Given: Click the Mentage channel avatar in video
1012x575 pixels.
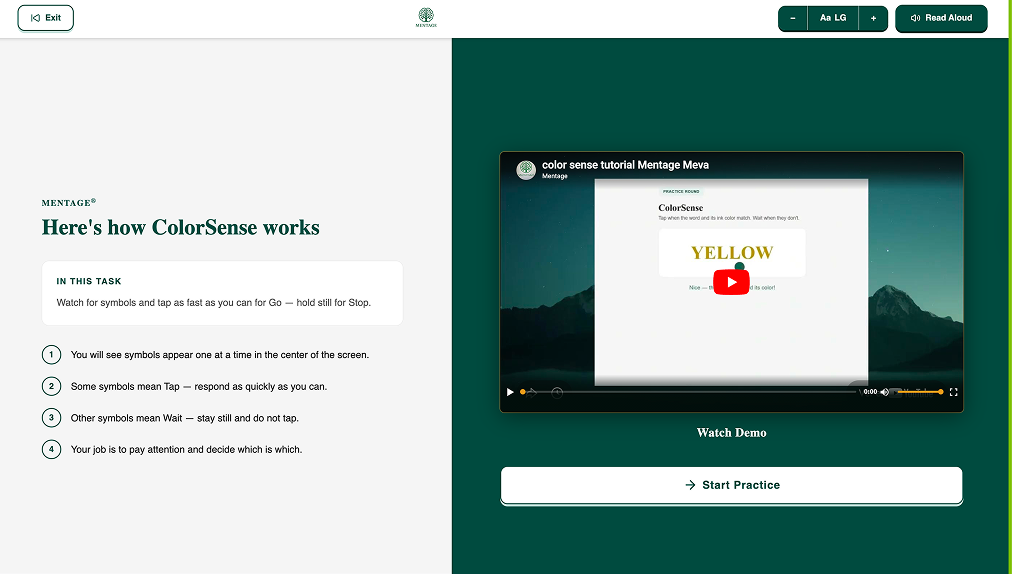Looking at the screenshot, I should [526, 170].
